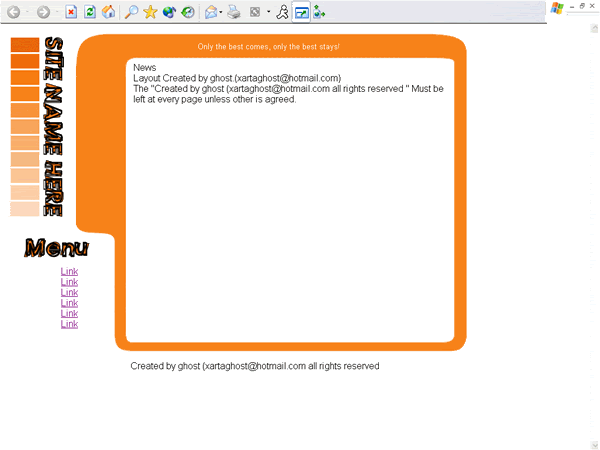The height and width of the screenshot is (450, 600).
Task: Click the lightest peach square at bottom of sidebar
Action: tap(24, 209)
